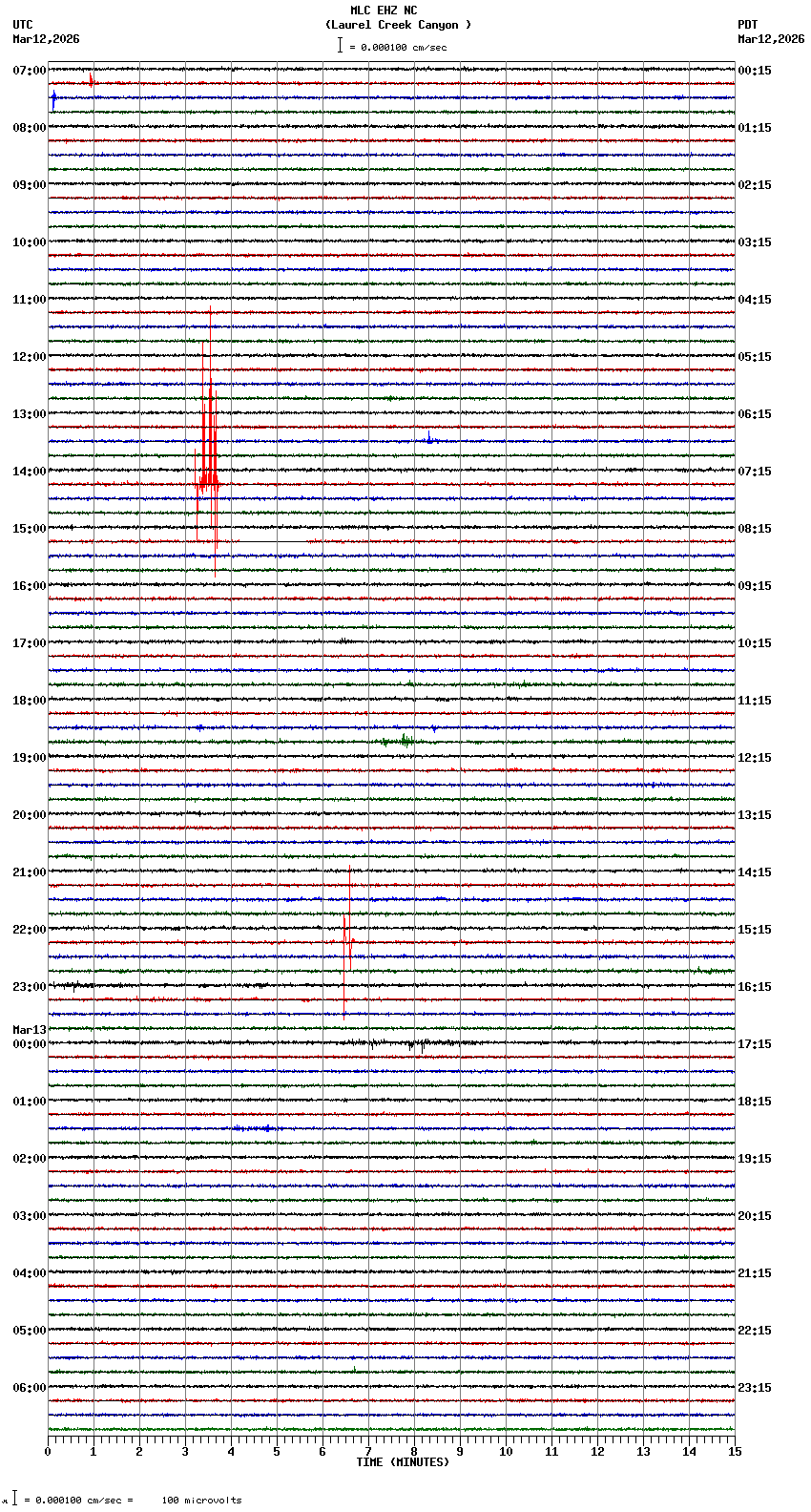
Task: Click the '15' tick label on time axis
Action: tap(735, 1452)
